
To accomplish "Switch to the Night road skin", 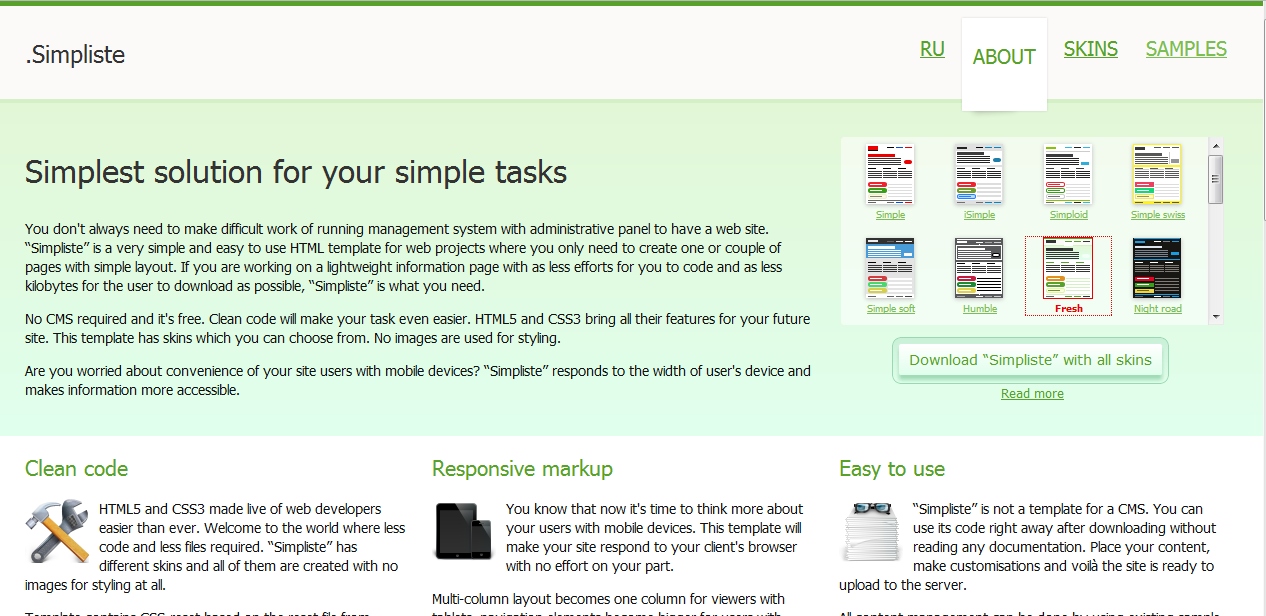I will tap(1157, 268).
